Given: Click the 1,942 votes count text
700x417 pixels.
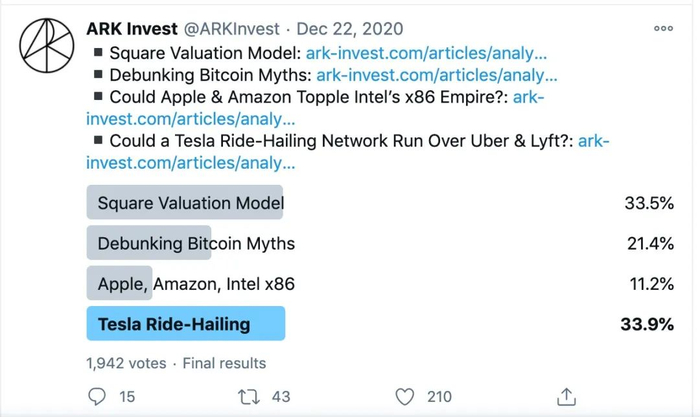Looking at the screenshot, I should click(123, 363).
